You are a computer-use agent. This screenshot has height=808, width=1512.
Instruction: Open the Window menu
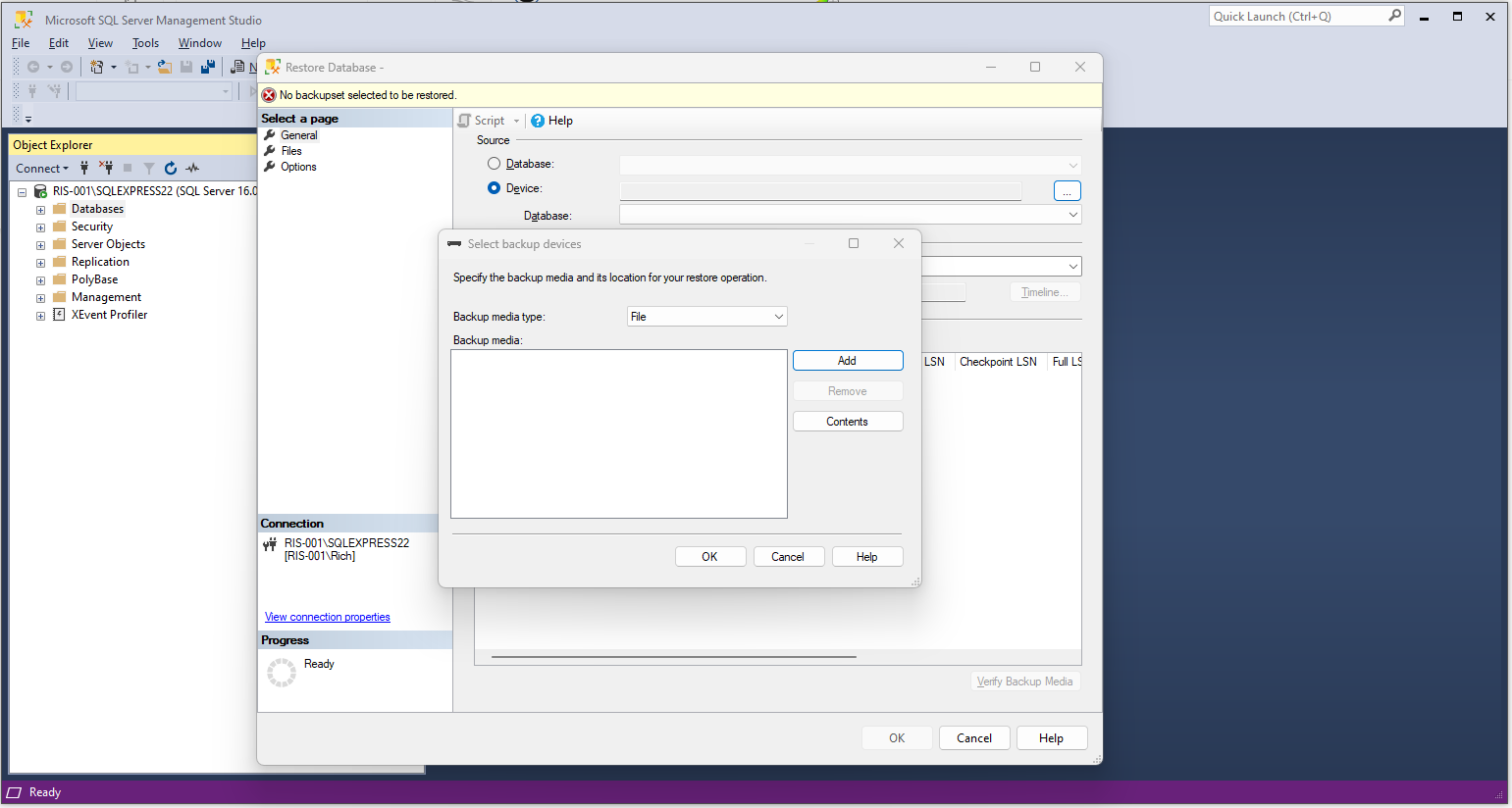click(200, 43)
